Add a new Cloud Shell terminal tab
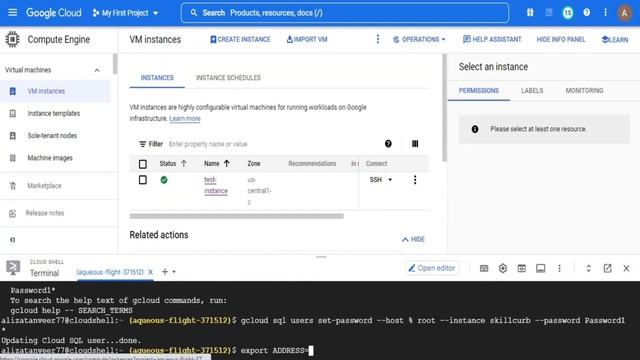The image size is (640, 360). pyautogui.click(x=165, y=271)
